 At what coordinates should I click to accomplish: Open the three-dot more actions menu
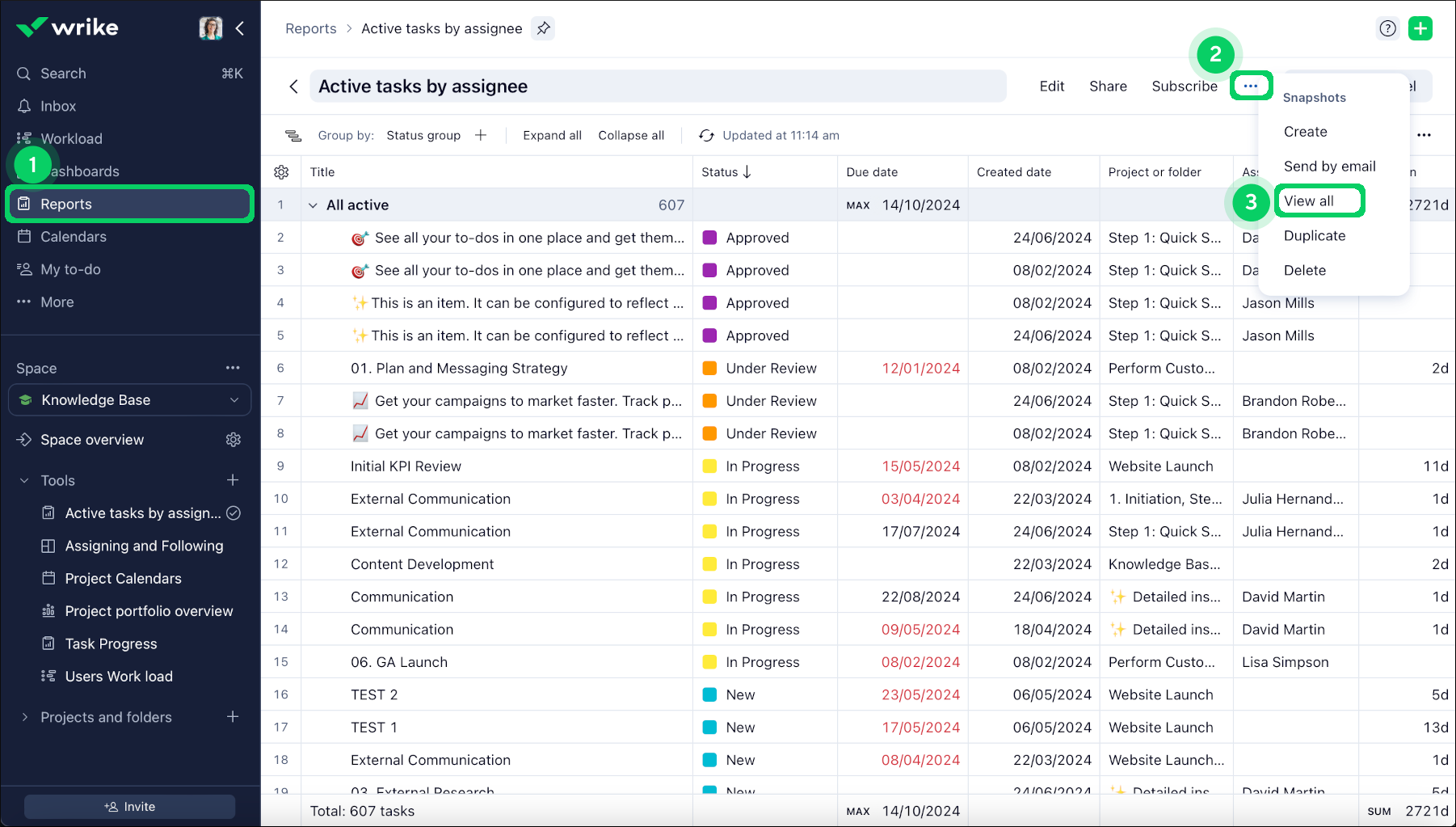tap(1250, 86)
